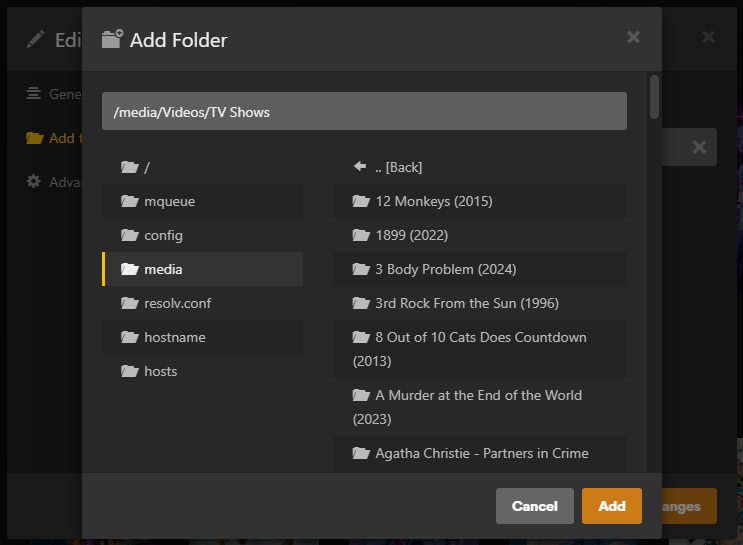The height and width of the screenshot is (545, 743).
Task: Click the folder icon for 12 Monkeys
Action: click(361, 201)
